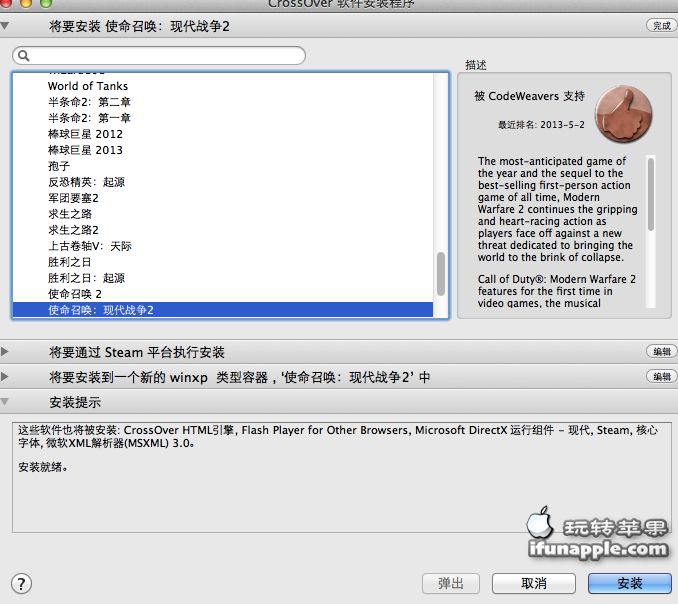Select 反恐精英: 起源 in the list

click(x=223, y=182)
